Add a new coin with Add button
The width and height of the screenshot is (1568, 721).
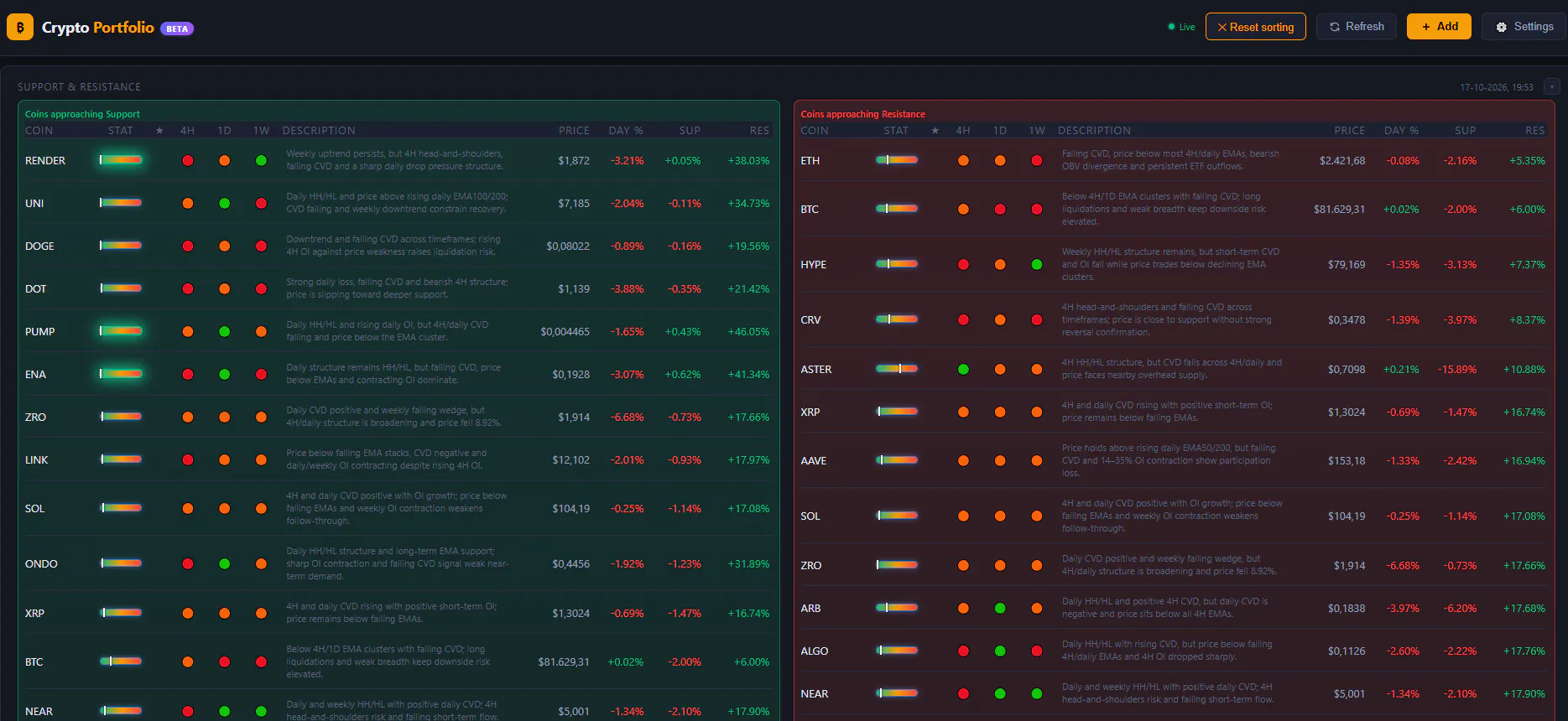(x=1439, y=27)
